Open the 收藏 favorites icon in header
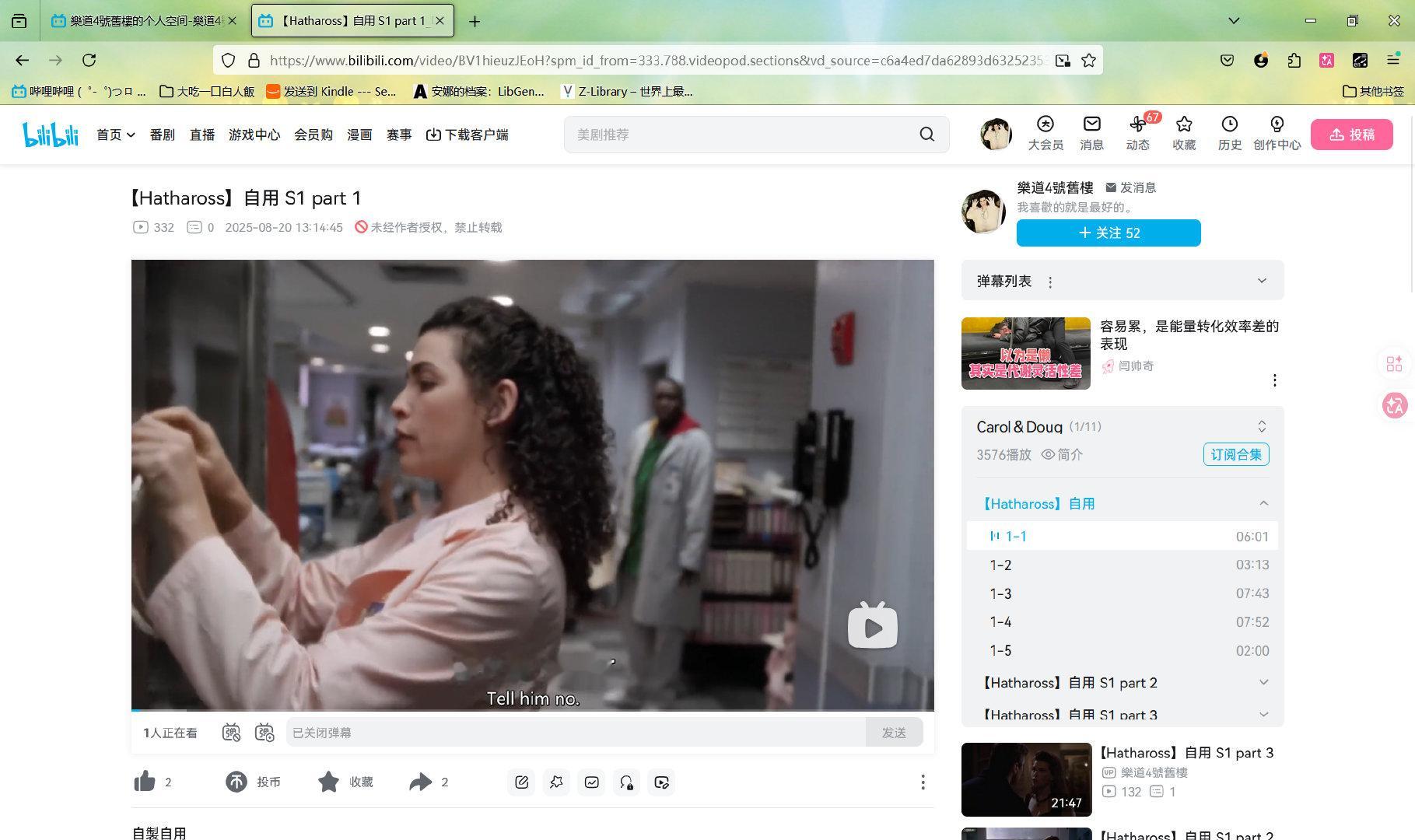 pos(1184,134)
